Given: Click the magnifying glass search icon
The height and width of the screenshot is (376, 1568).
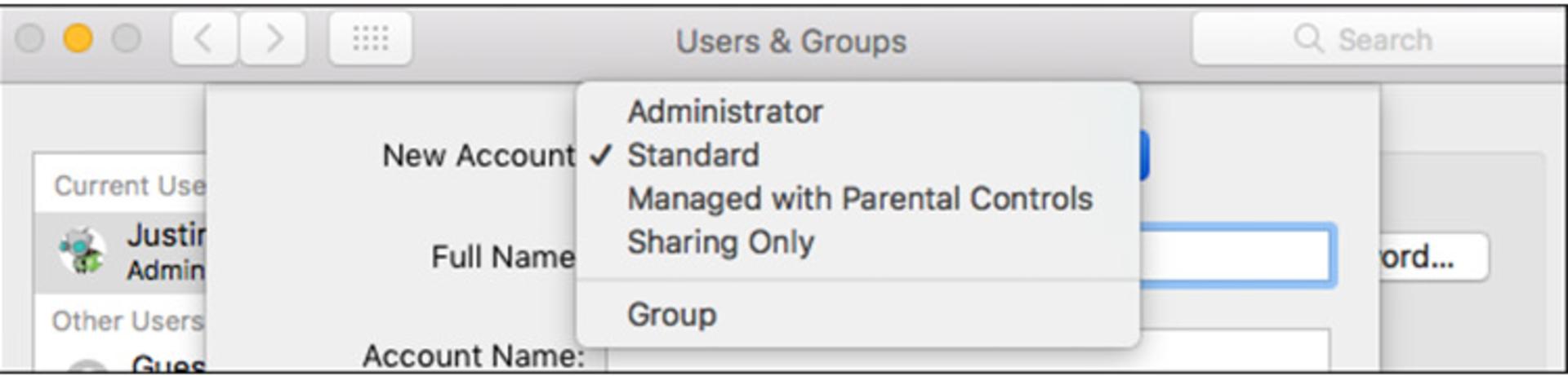Looking at the screenshot, I should tap(1308, 38).
